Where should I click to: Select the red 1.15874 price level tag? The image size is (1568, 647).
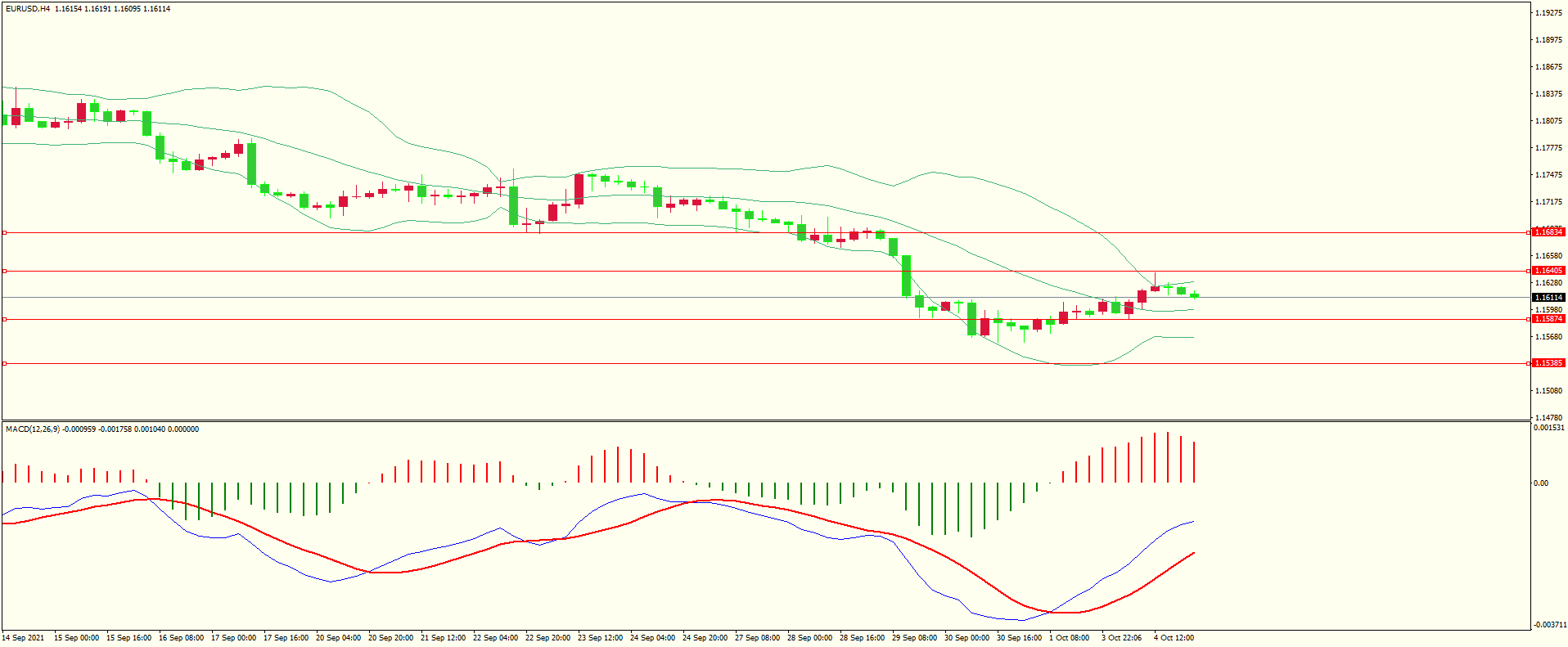point(1548,319)
